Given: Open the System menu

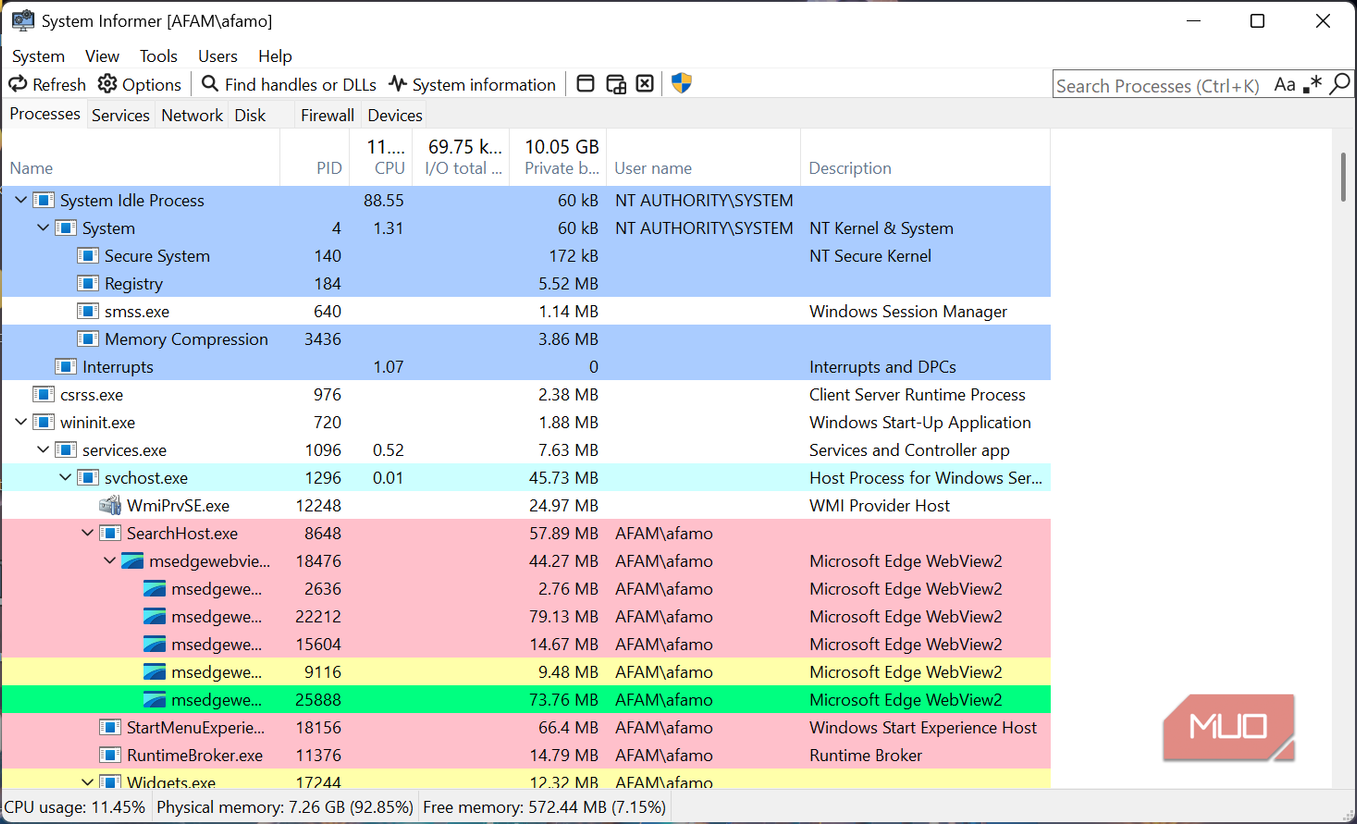Looking at the screenshot, I should pos(38,56).
